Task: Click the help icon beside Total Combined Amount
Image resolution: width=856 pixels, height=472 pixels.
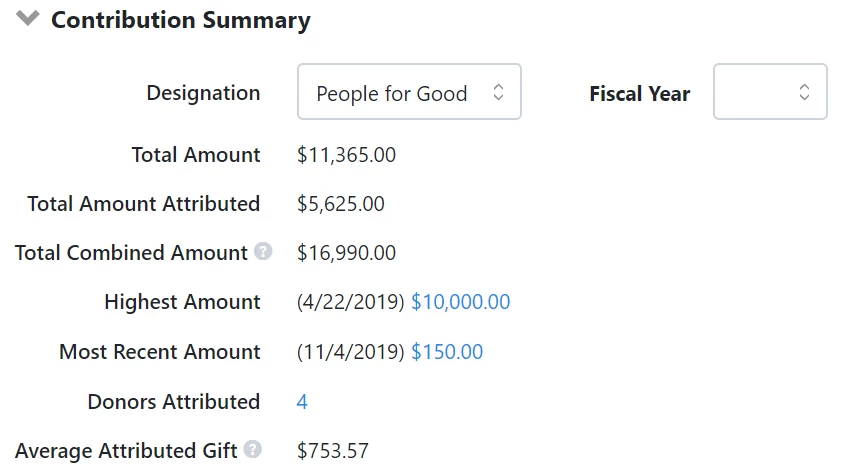Action: click(x=263, y=252)
